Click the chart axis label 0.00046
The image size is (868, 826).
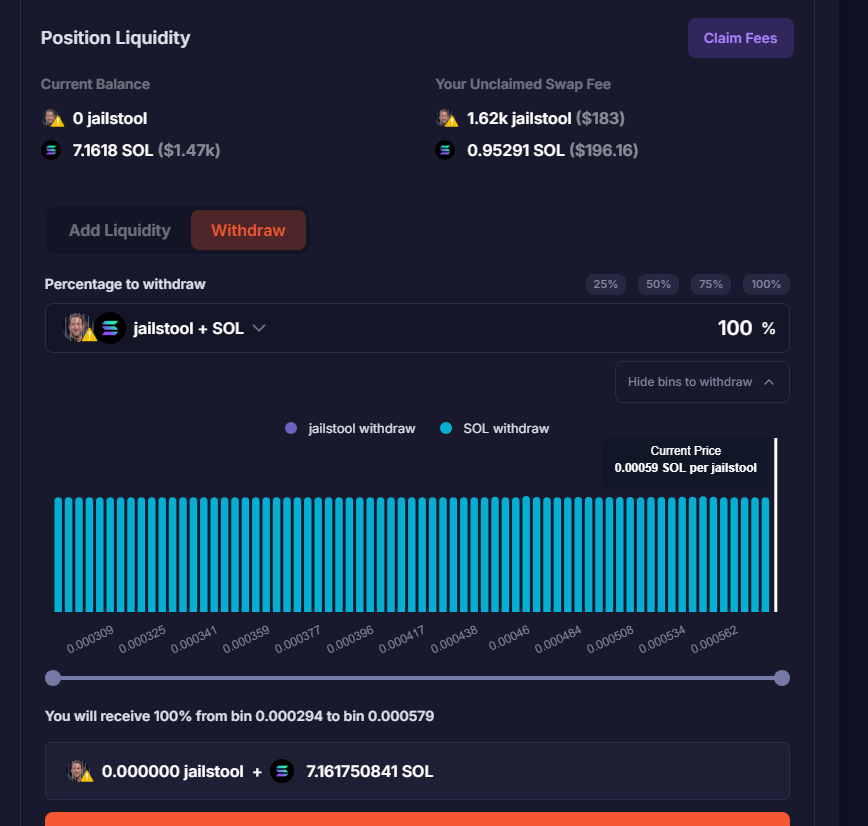(x=509, y=638)
